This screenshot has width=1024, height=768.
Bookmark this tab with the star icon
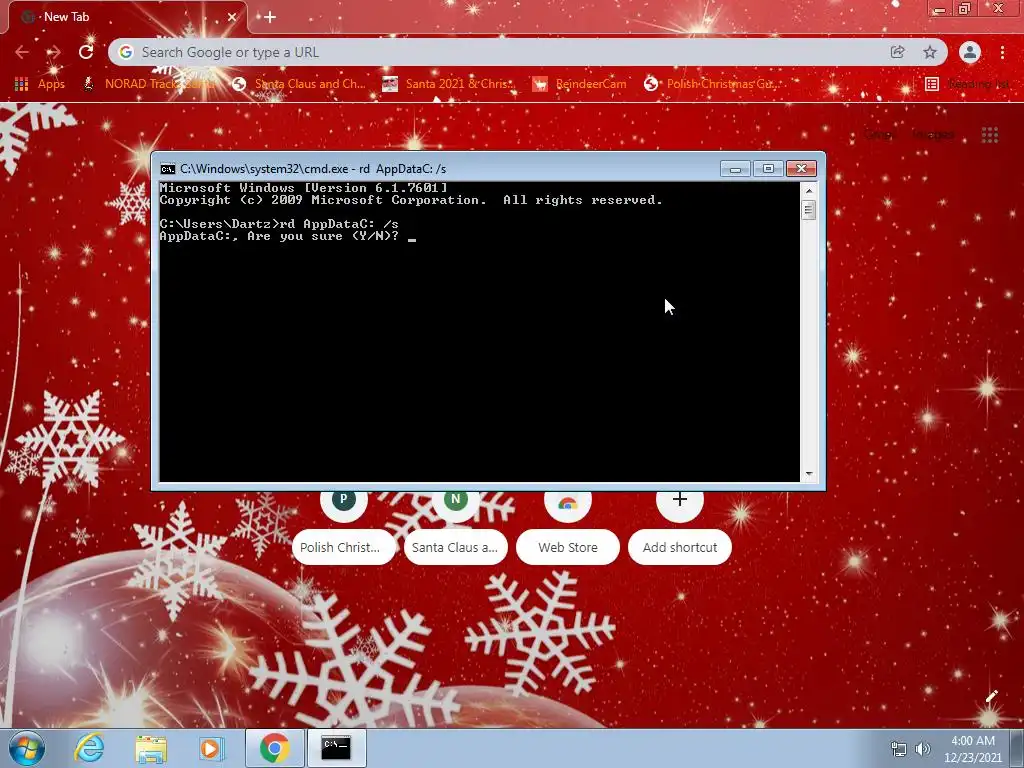pyautogui.click(x=930, y=52)
